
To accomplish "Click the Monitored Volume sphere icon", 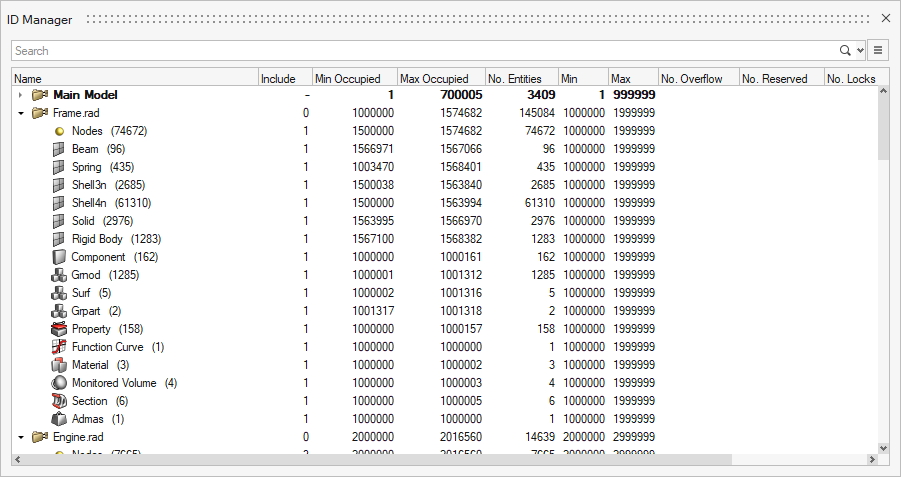I will (x=59, y=383).
